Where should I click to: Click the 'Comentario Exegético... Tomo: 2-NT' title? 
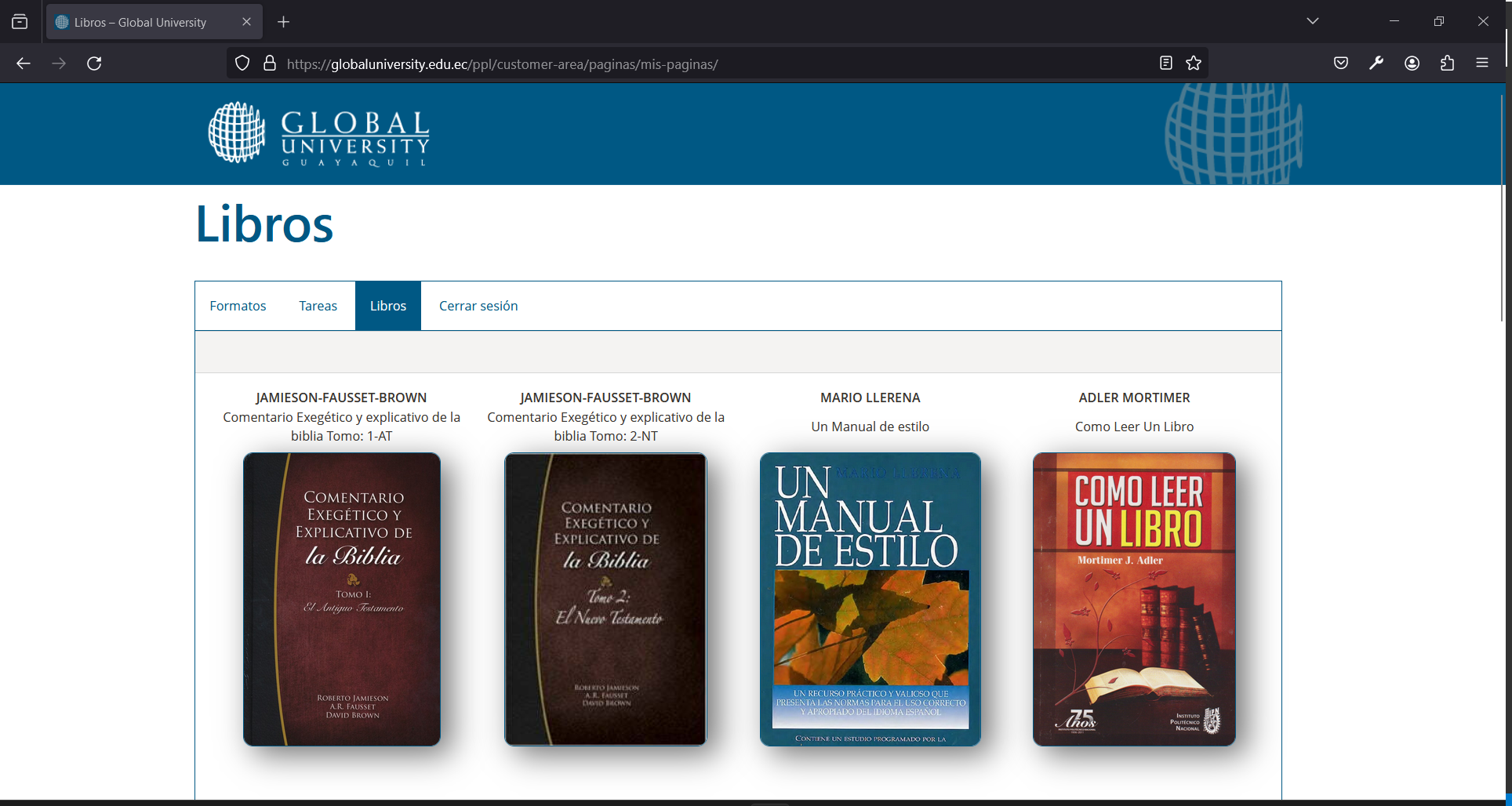605,427
